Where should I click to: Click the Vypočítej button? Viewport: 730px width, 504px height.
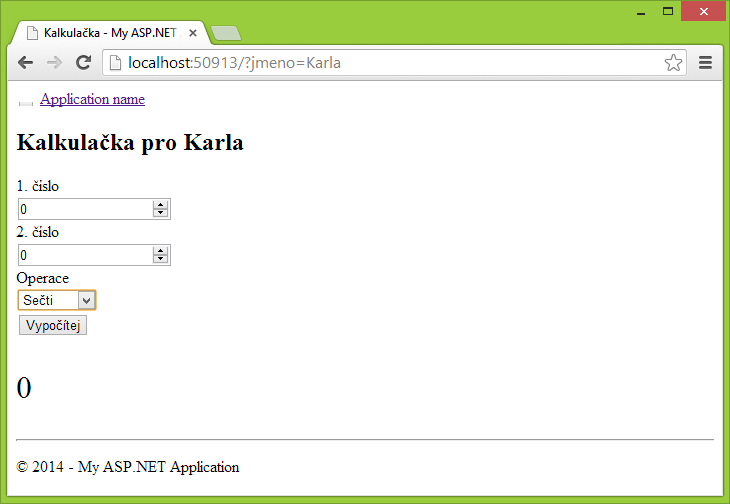[53, 325]
